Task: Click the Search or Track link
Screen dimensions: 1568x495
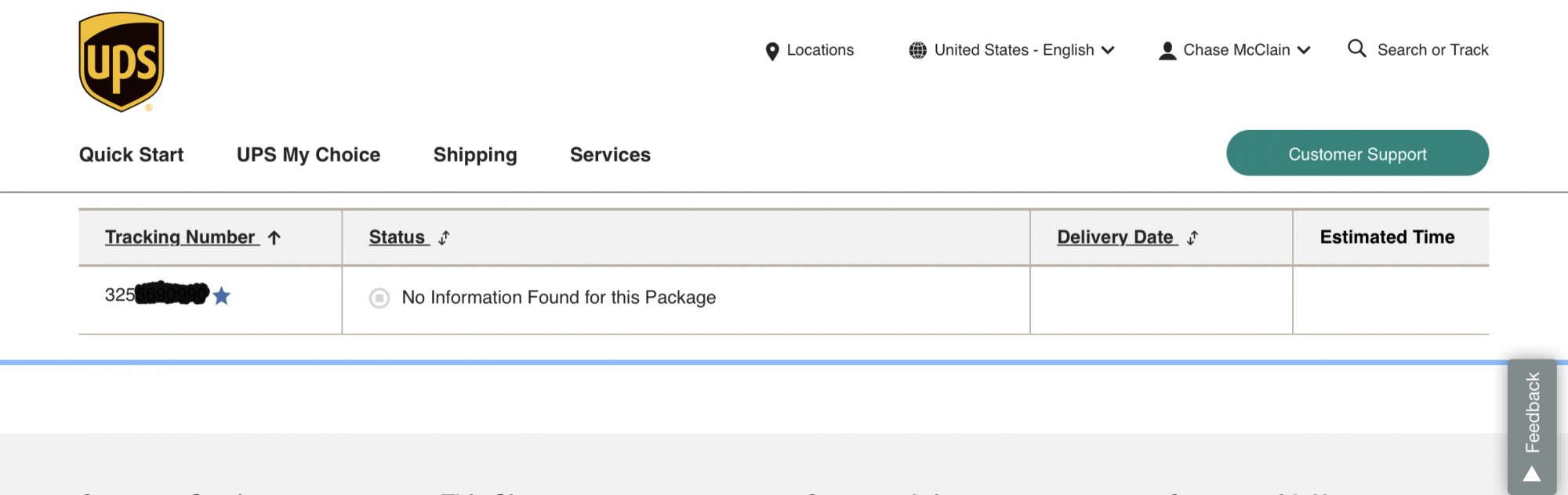Action: (1432, 50)
